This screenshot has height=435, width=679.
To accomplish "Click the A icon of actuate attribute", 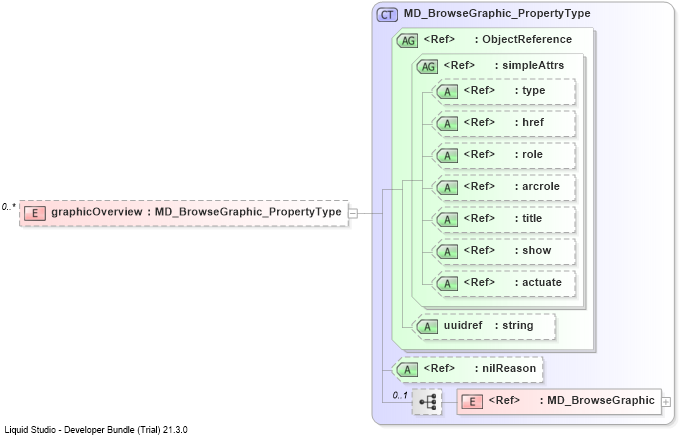I will 447,284.
